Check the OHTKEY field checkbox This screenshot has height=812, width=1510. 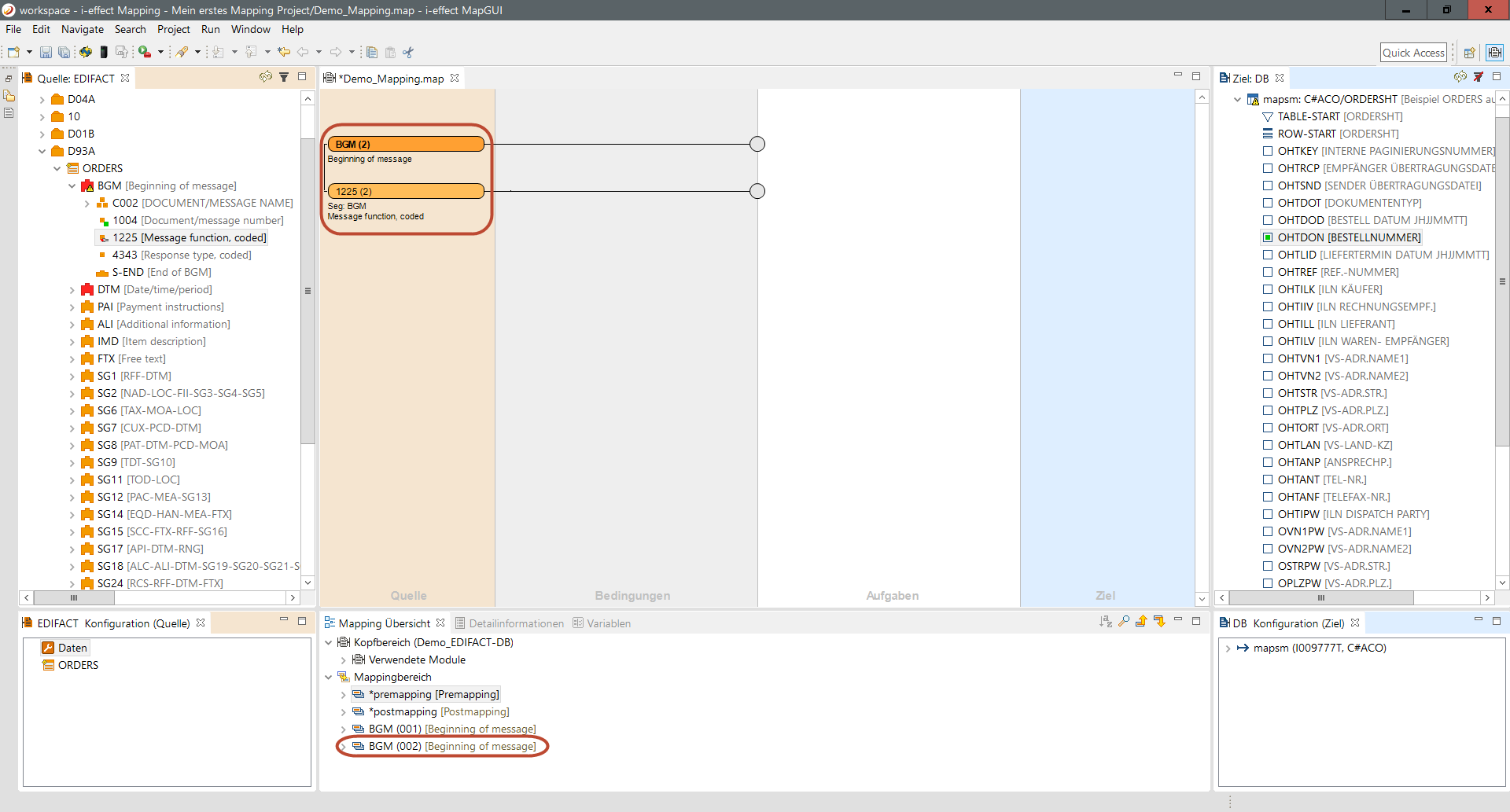point(1268,151)
